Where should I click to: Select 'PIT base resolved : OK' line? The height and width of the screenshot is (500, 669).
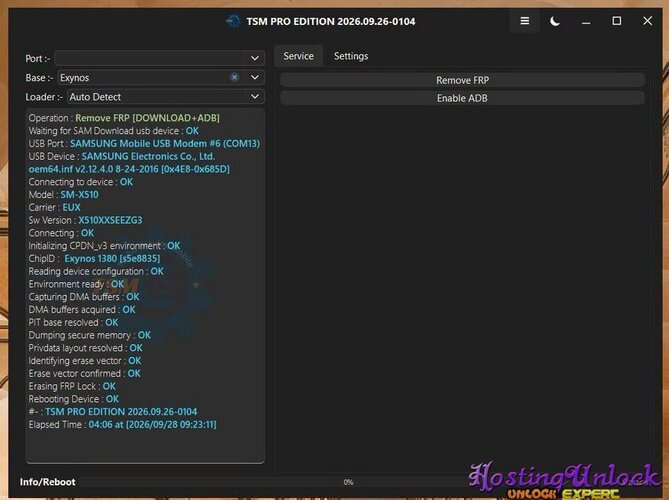coord(73,323)
